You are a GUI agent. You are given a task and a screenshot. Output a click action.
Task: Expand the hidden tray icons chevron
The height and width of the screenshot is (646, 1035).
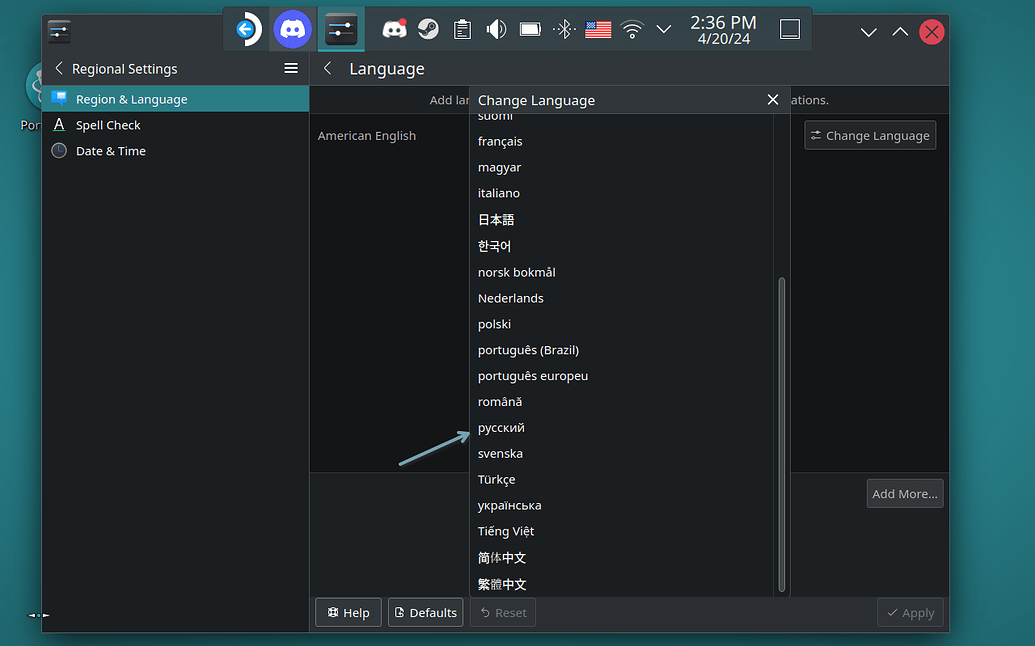coord(663,29)
